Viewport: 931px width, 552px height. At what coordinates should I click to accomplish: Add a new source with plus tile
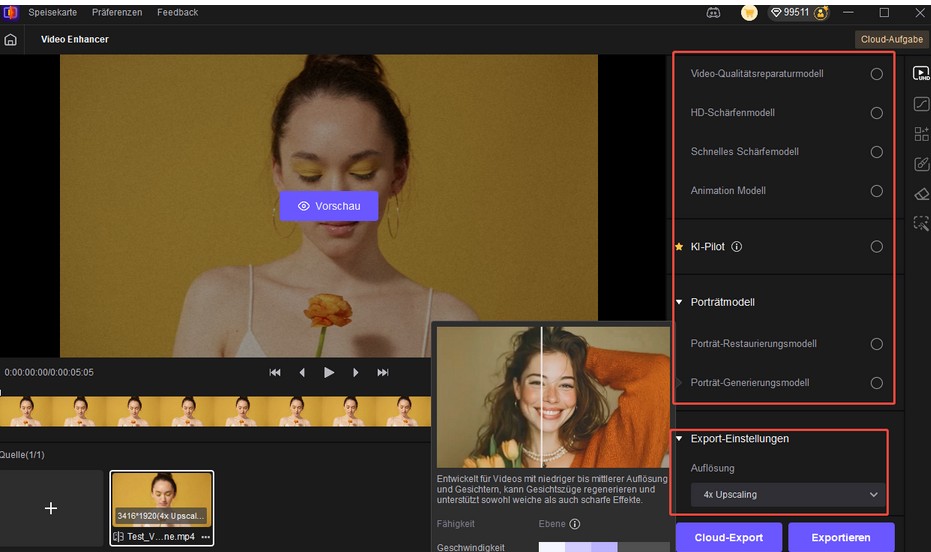pos(51,508)
